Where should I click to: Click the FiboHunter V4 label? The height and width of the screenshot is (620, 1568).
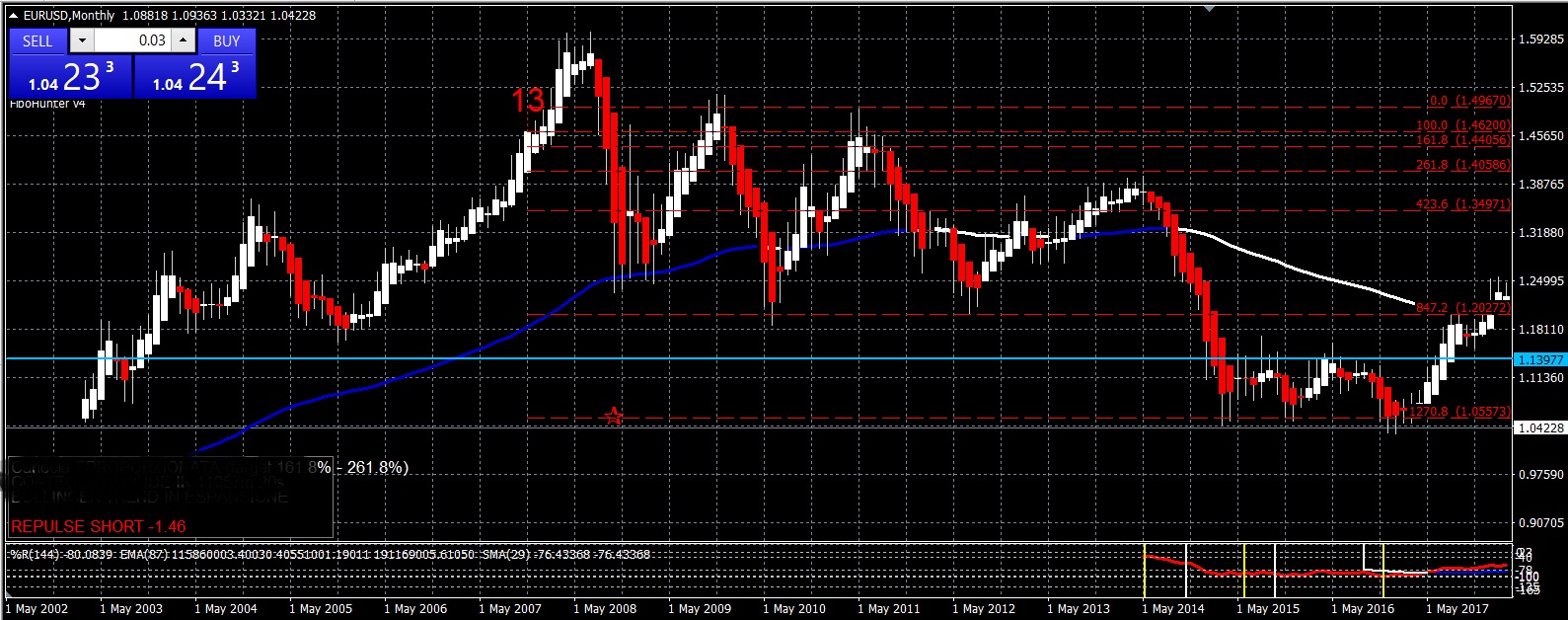tap(47, 104)
